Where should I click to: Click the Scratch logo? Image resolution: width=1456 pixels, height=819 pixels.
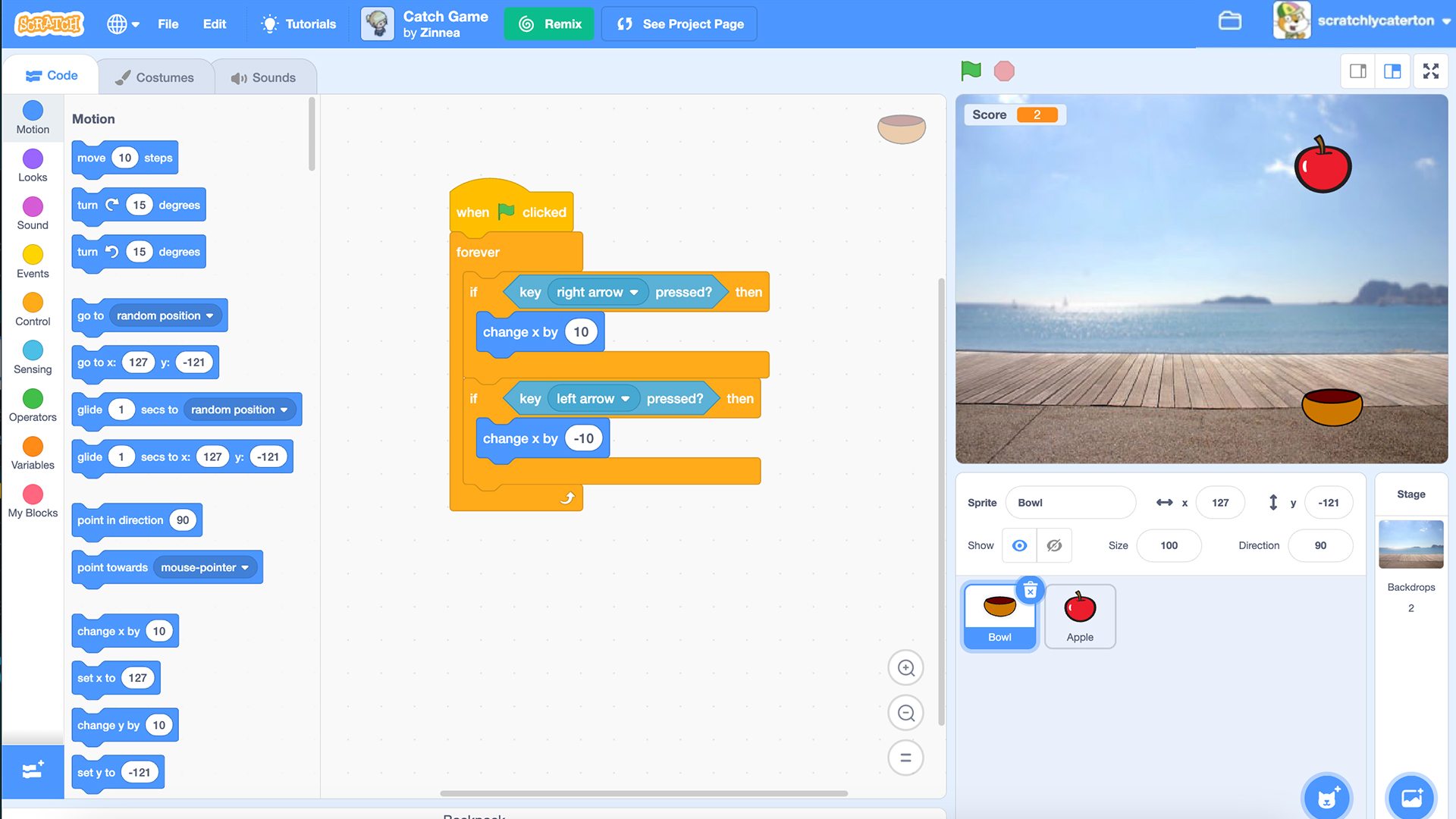point(49,24)
